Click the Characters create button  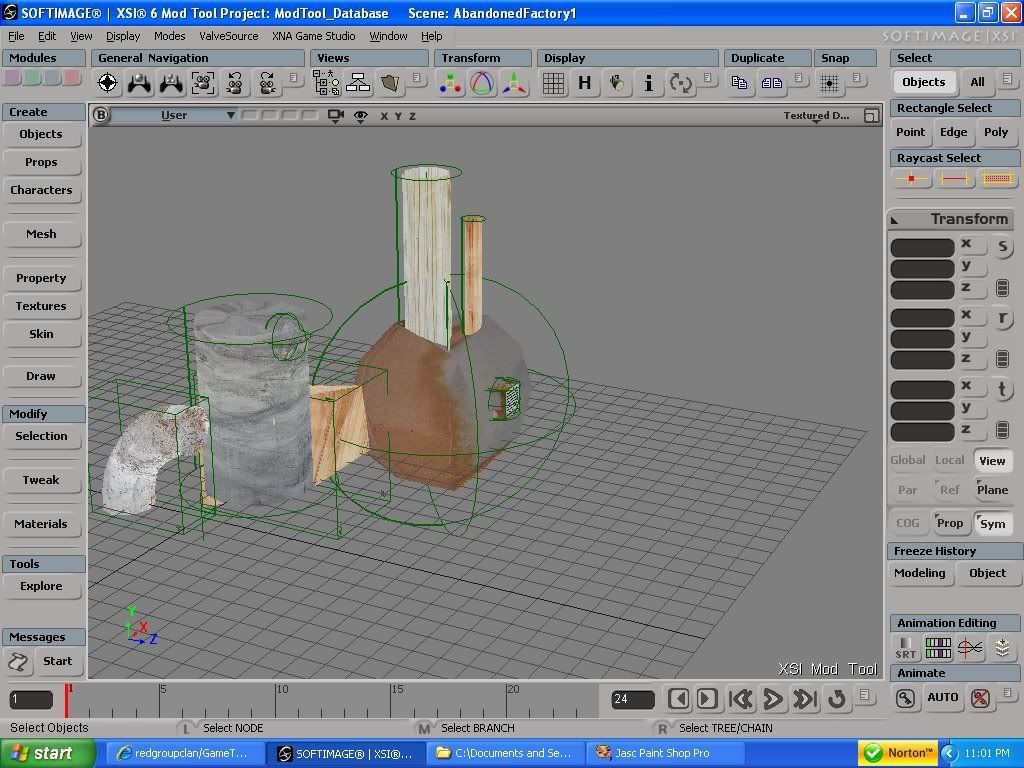pyautogui.click(x=41, y=190)
